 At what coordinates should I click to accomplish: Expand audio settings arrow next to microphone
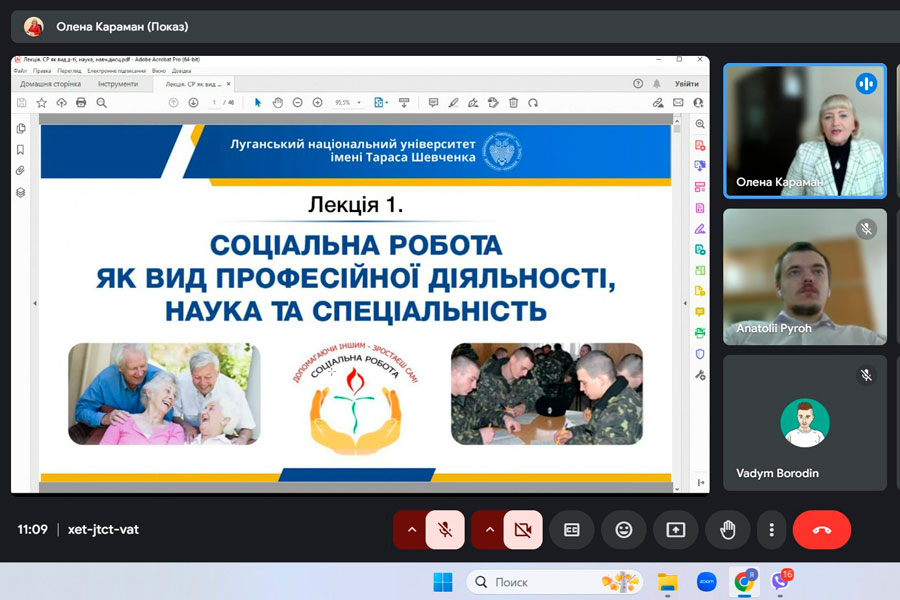click(411, 530)
